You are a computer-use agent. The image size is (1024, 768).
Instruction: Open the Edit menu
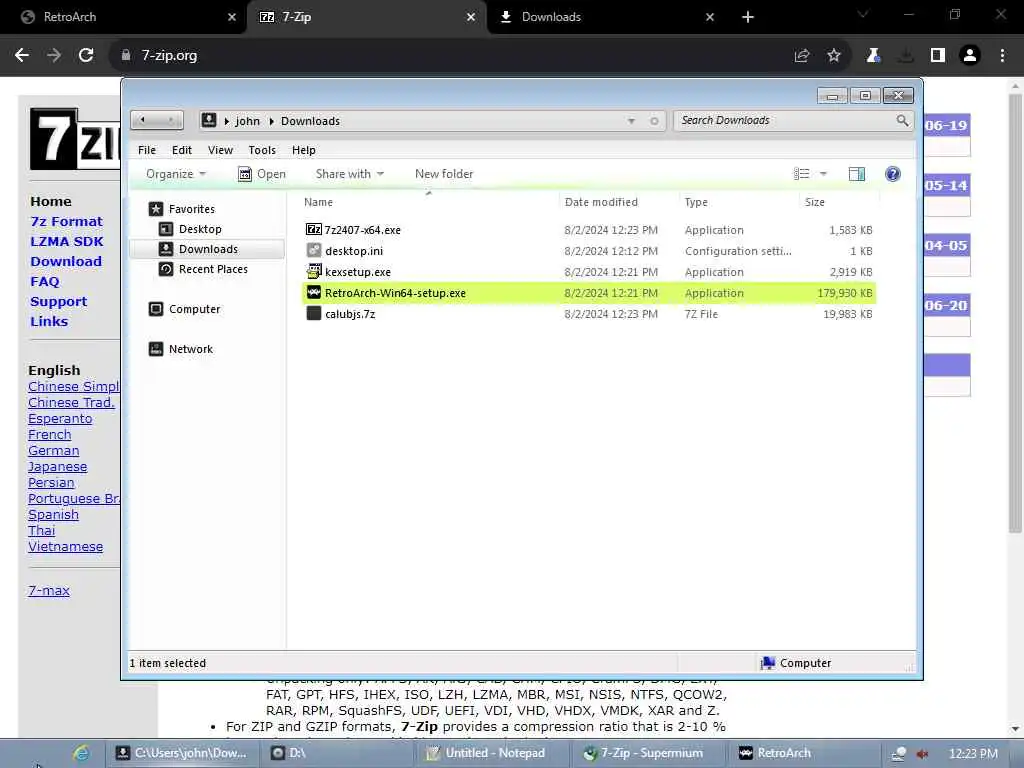click(x=182, y=150)
